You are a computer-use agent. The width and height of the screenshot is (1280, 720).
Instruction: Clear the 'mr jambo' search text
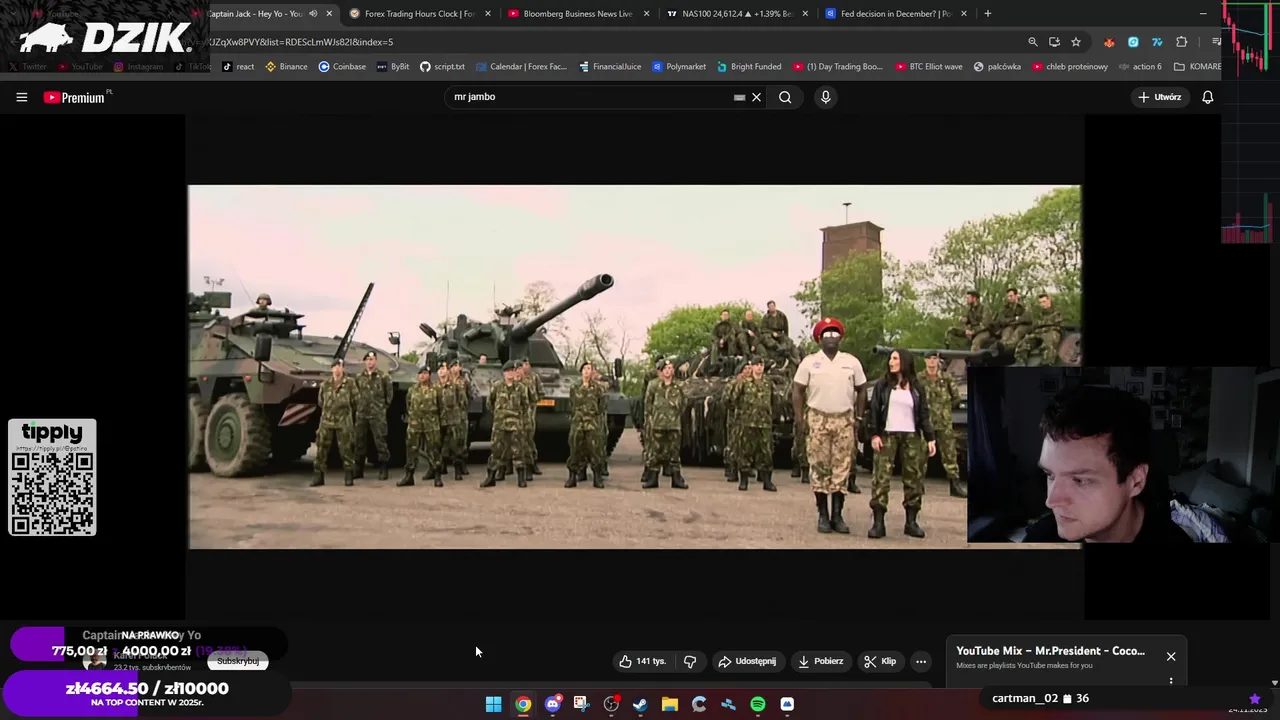pos(757,97)
